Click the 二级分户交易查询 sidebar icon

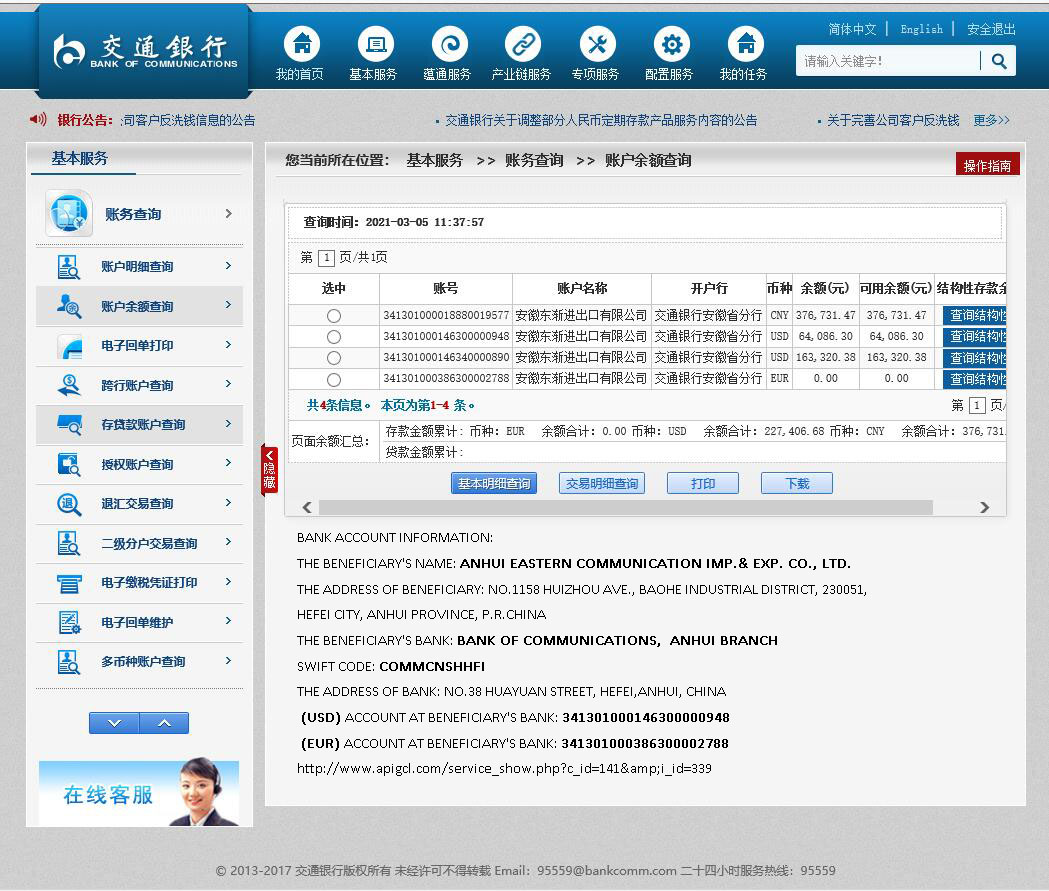click(x=68, y=543)
